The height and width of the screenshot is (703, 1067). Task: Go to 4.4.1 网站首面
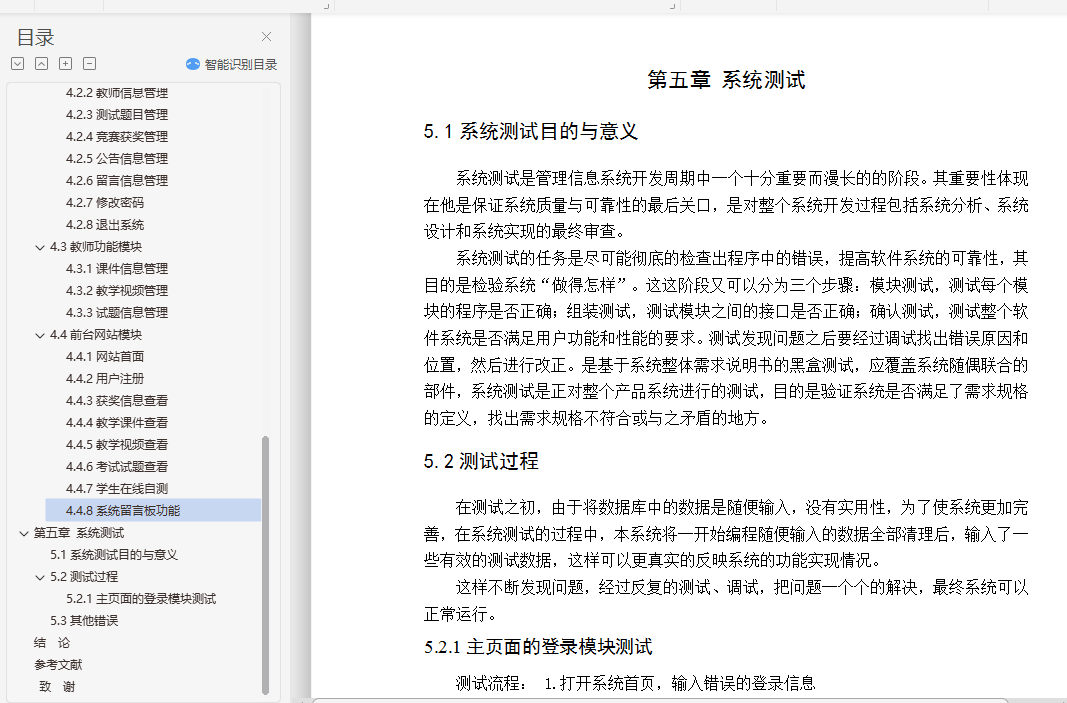[105, 356]
